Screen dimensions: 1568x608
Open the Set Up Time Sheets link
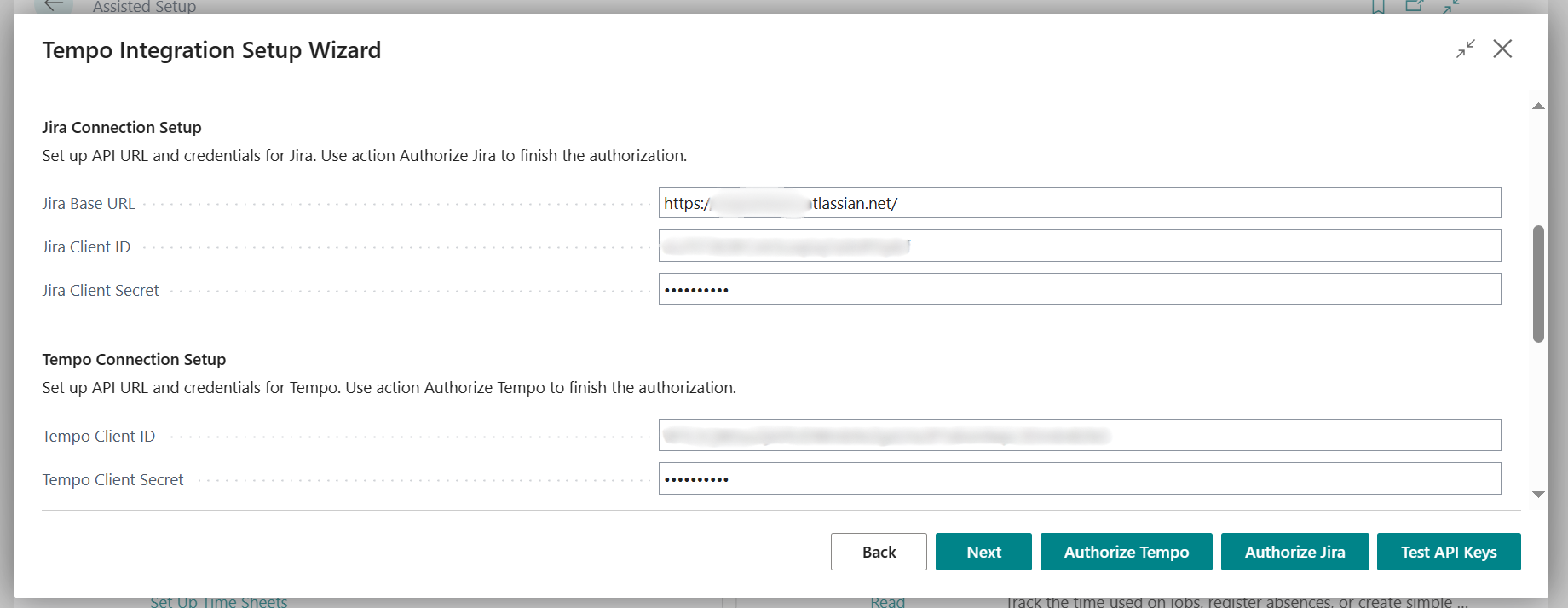coord(219,602)
